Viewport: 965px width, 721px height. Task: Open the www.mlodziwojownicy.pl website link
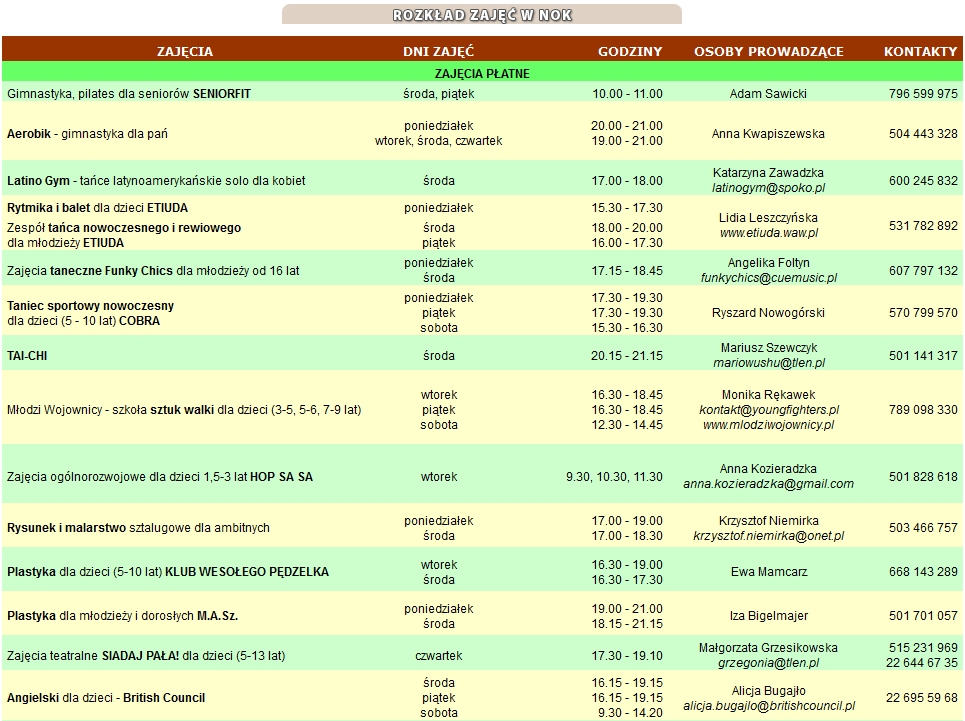pos(768,425)
